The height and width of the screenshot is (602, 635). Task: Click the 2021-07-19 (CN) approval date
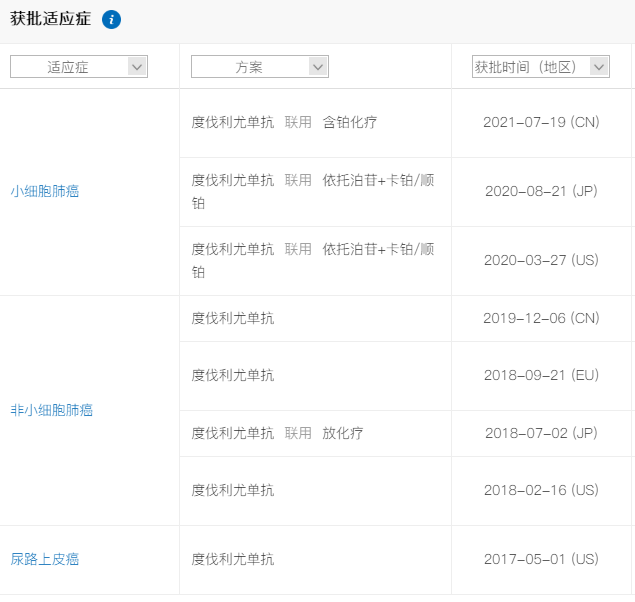pos(541,122)
